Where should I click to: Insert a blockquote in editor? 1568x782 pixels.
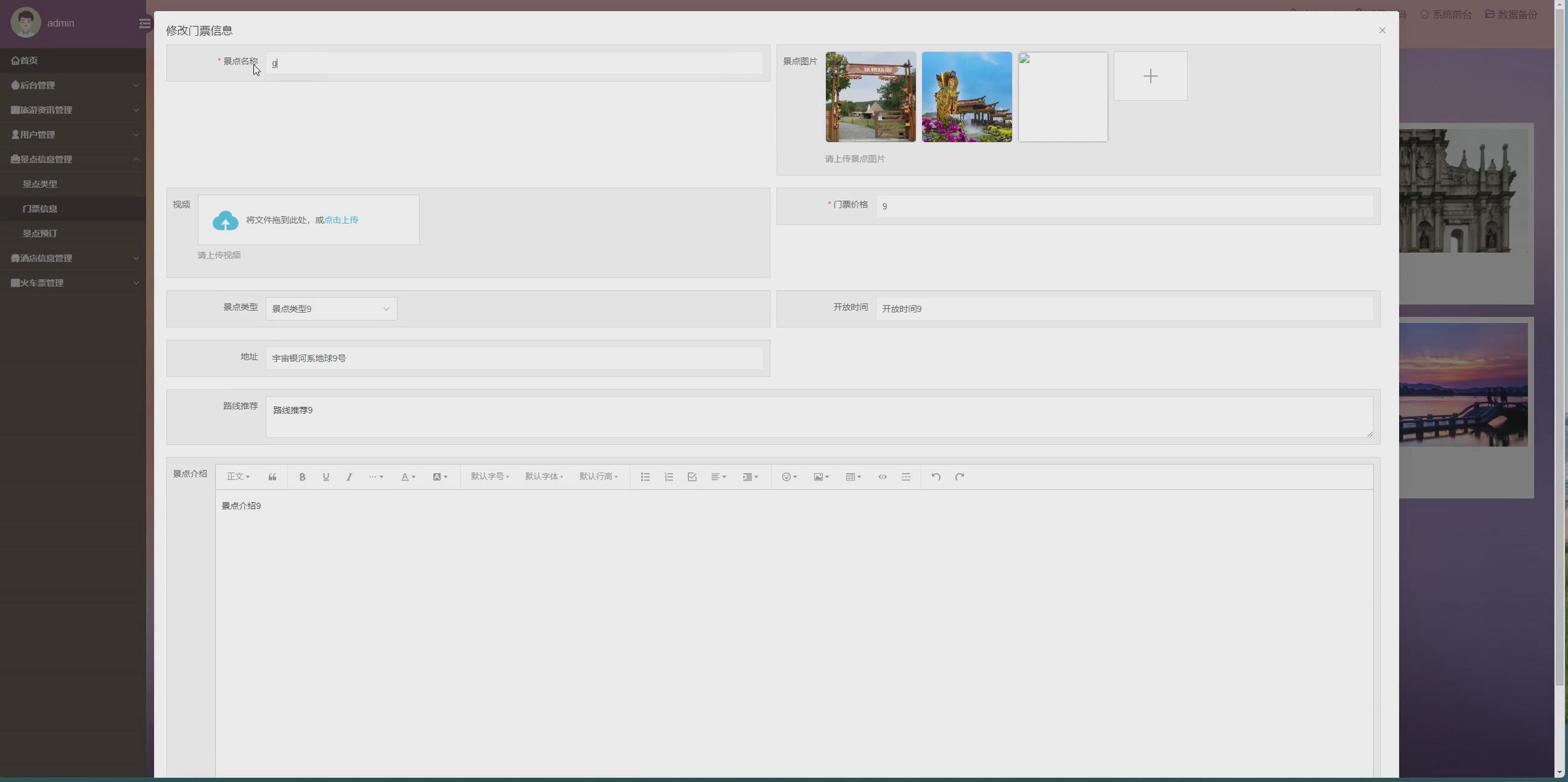[x=272, y=477]
